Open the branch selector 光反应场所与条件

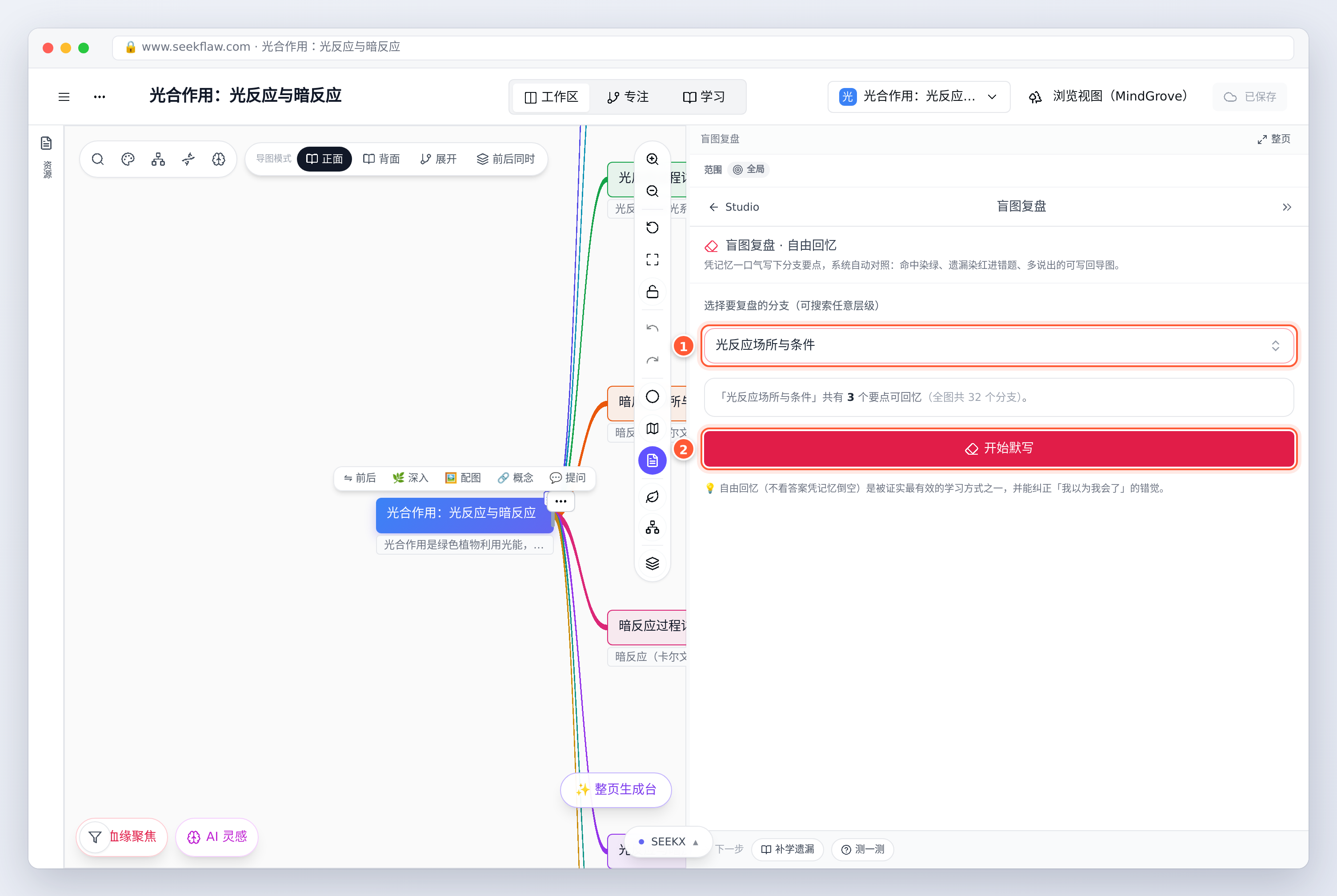(998, 345)
